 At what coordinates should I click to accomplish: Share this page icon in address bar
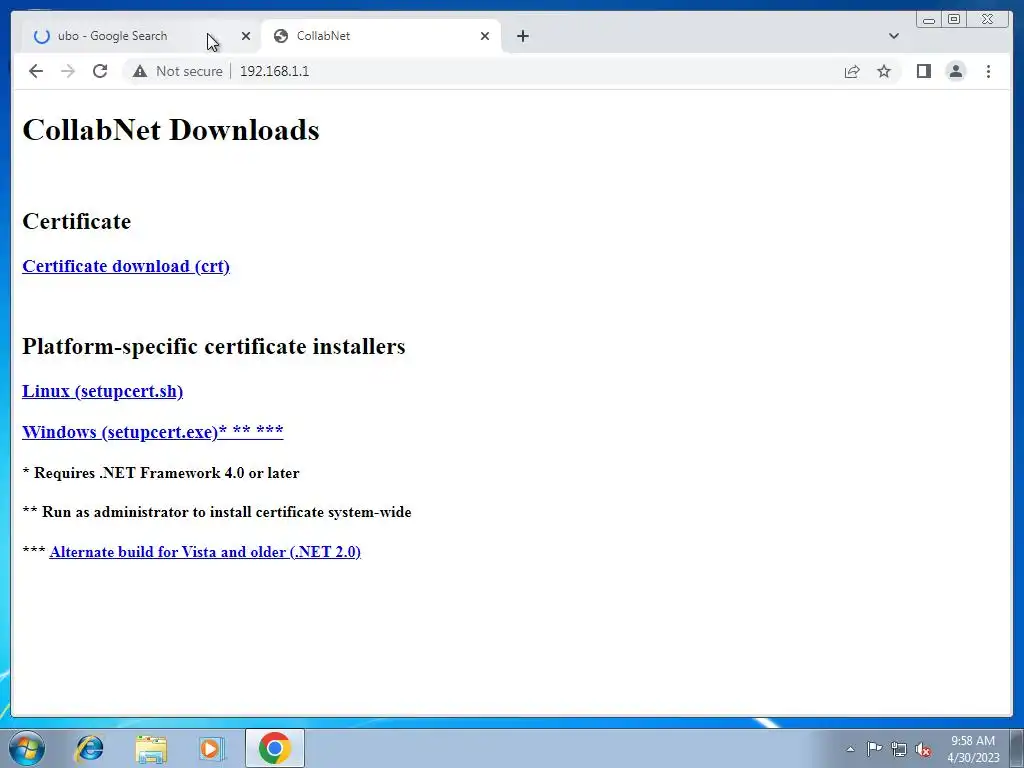click(852, 71)
